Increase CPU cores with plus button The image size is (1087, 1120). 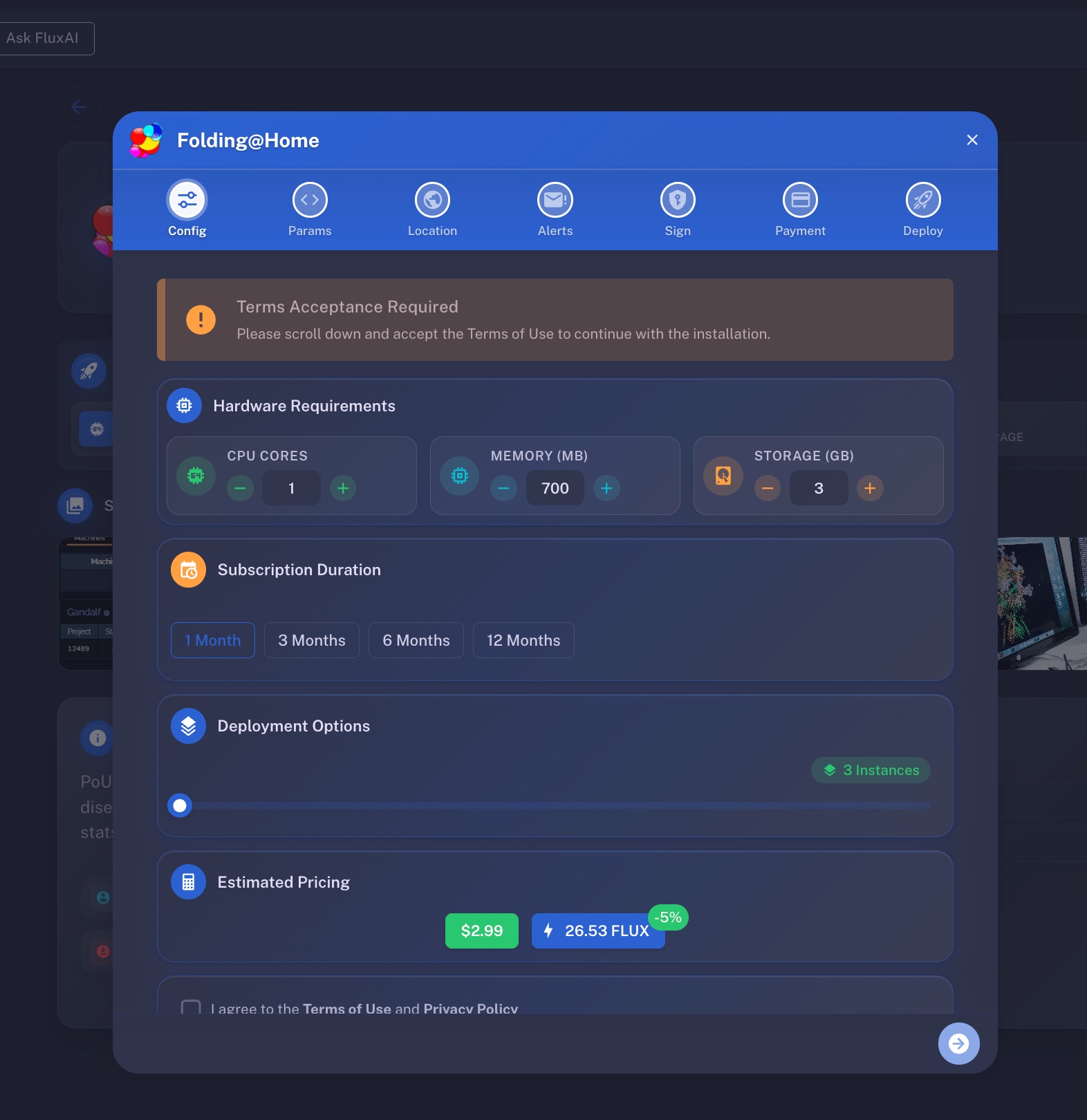(343, 488)
